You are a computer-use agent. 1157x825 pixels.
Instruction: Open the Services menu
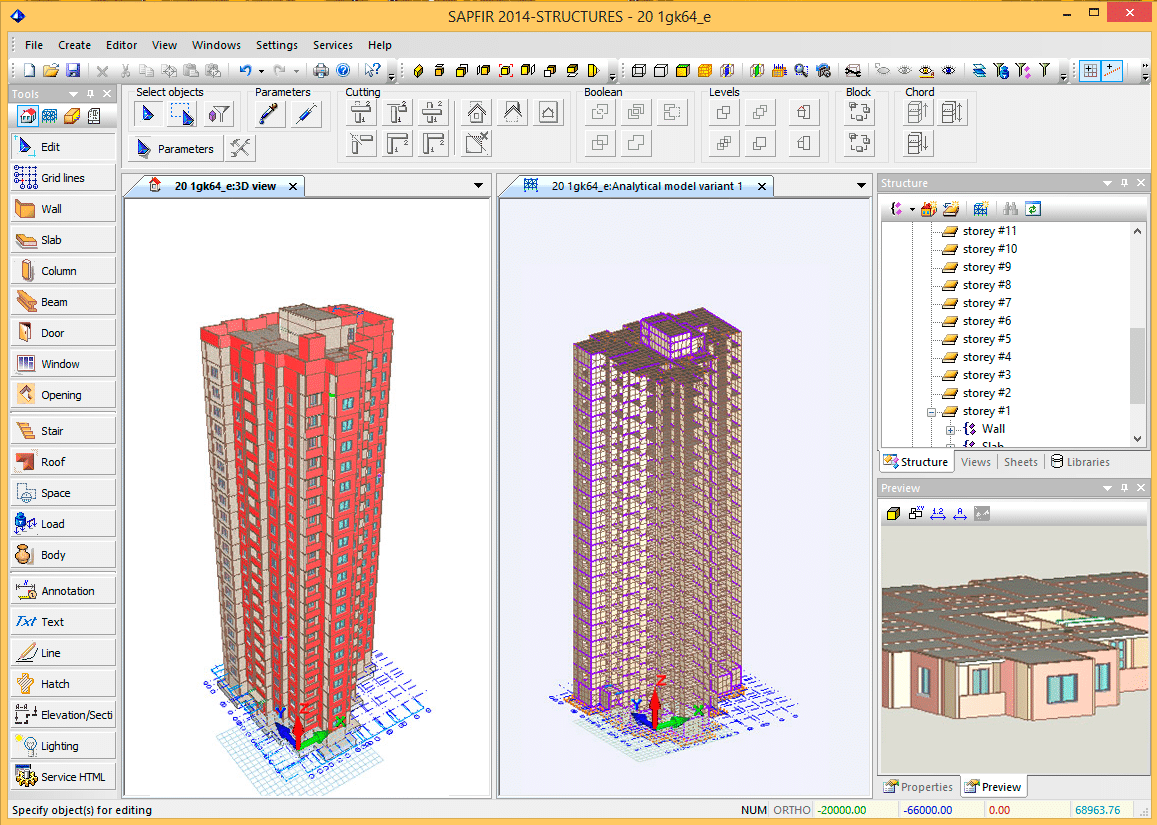(332, 45)
